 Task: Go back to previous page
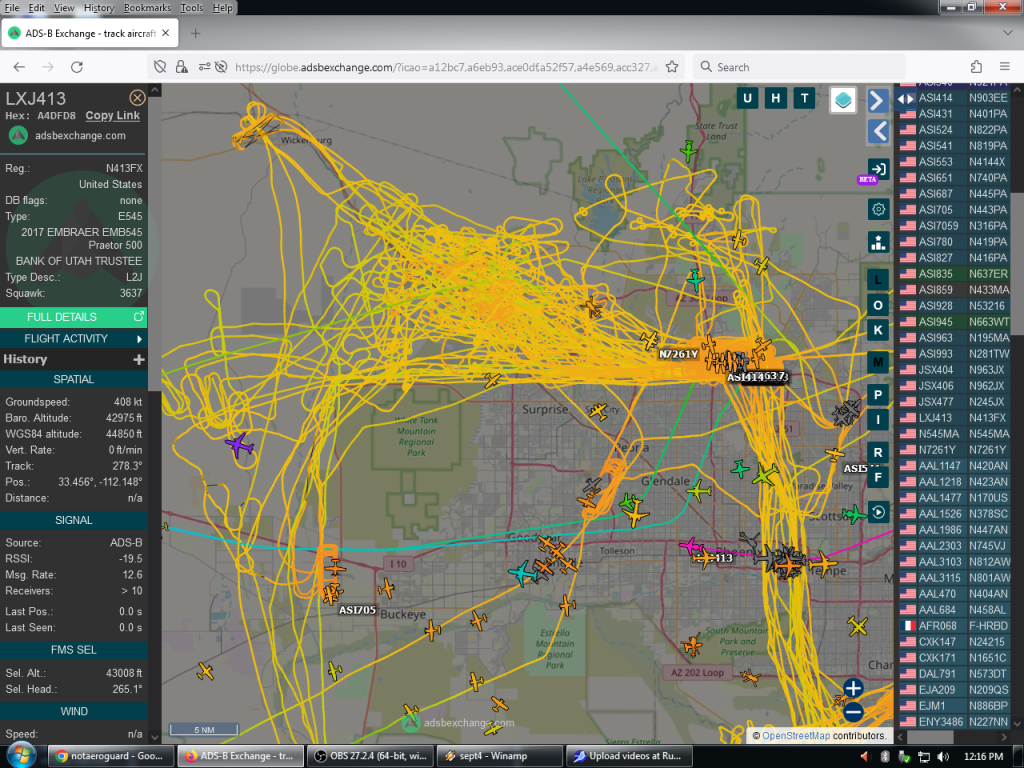(19, 67)
